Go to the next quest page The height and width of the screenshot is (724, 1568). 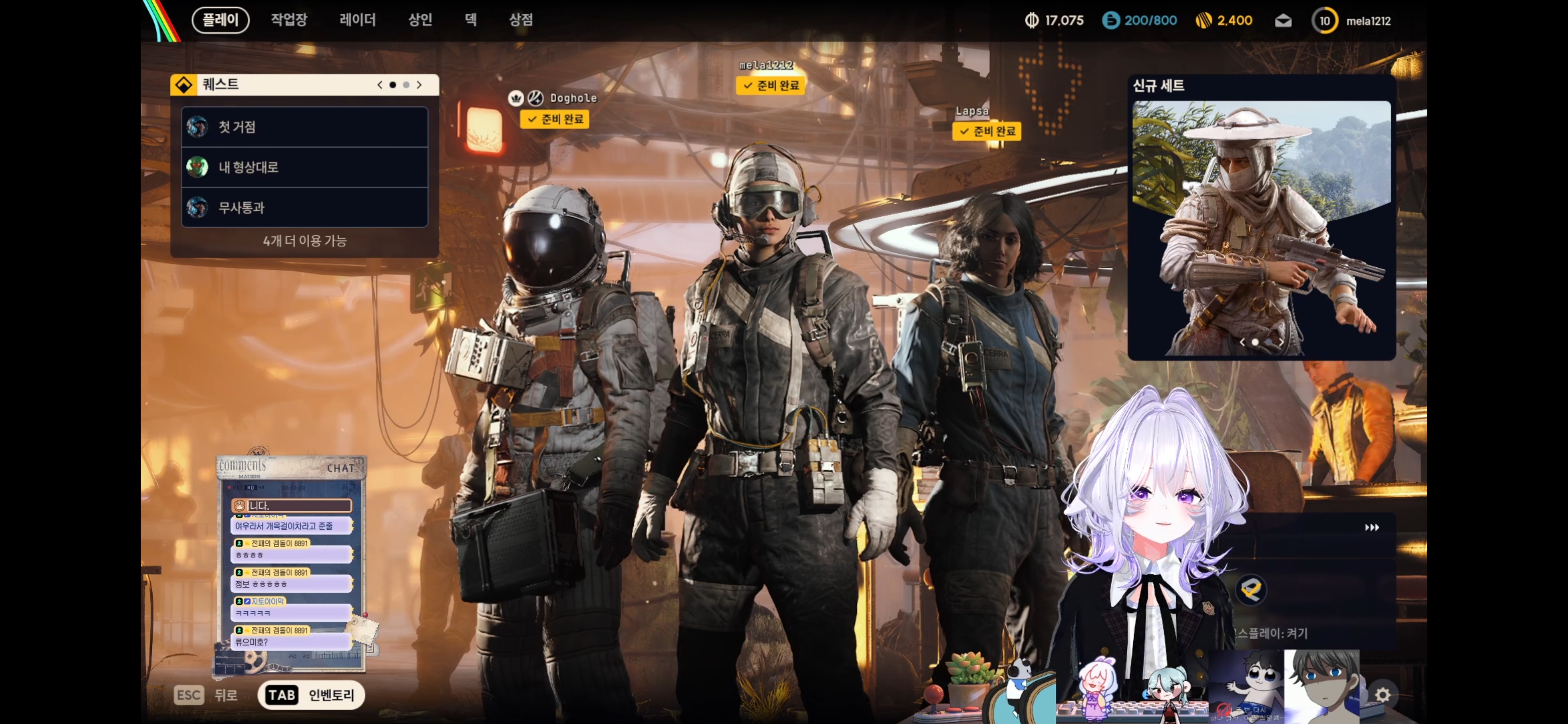tap(420, 84)
